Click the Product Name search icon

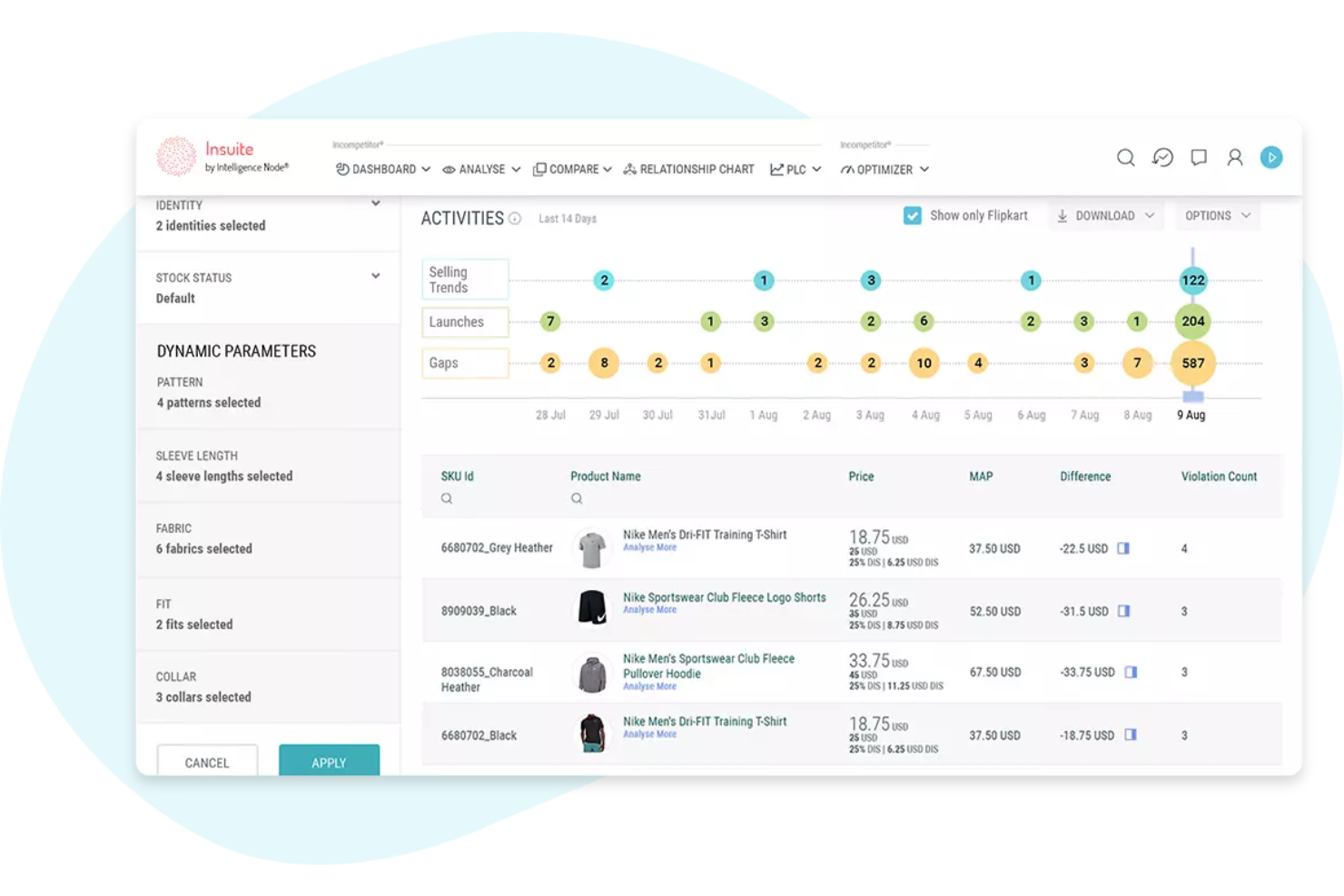pos(577,498)
